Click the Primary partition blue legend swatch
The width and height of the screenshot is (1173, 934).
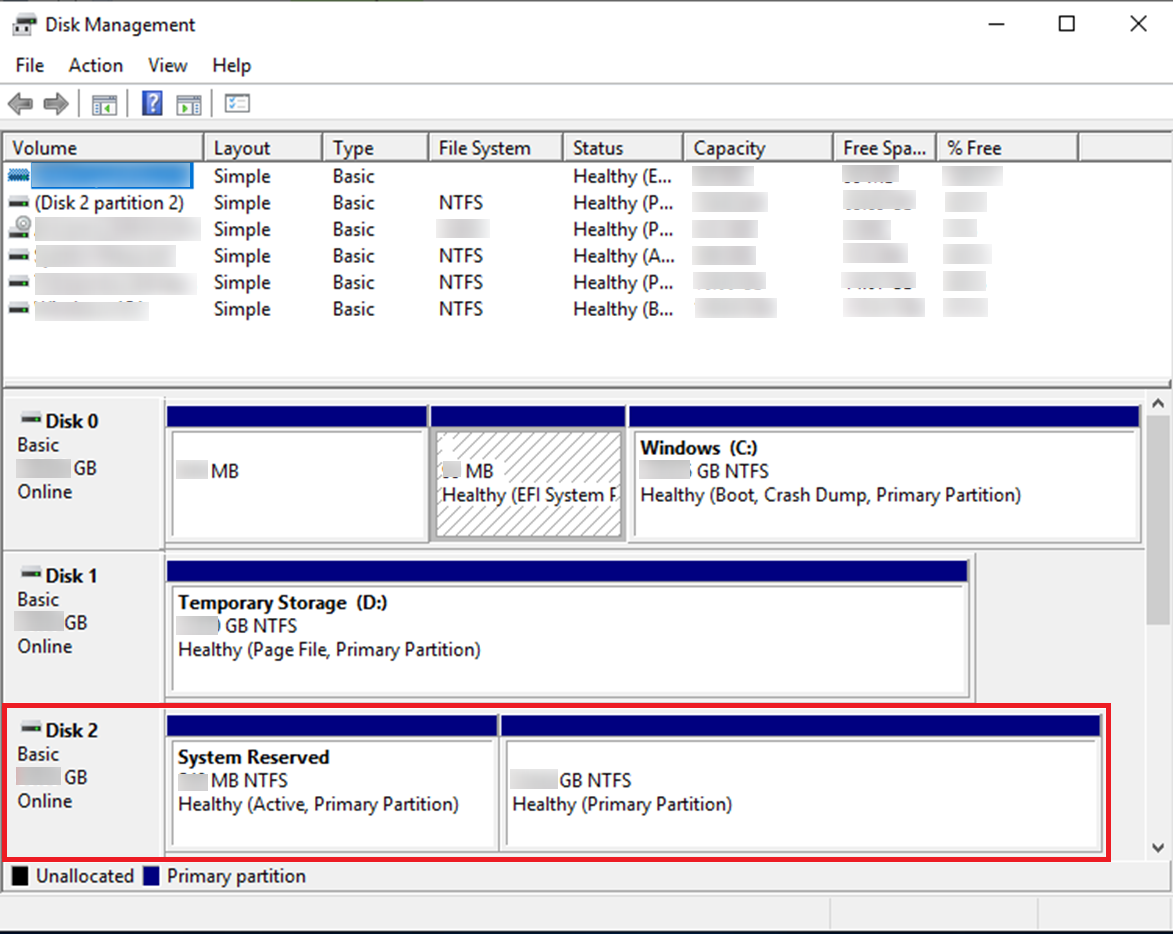[152, 877]
